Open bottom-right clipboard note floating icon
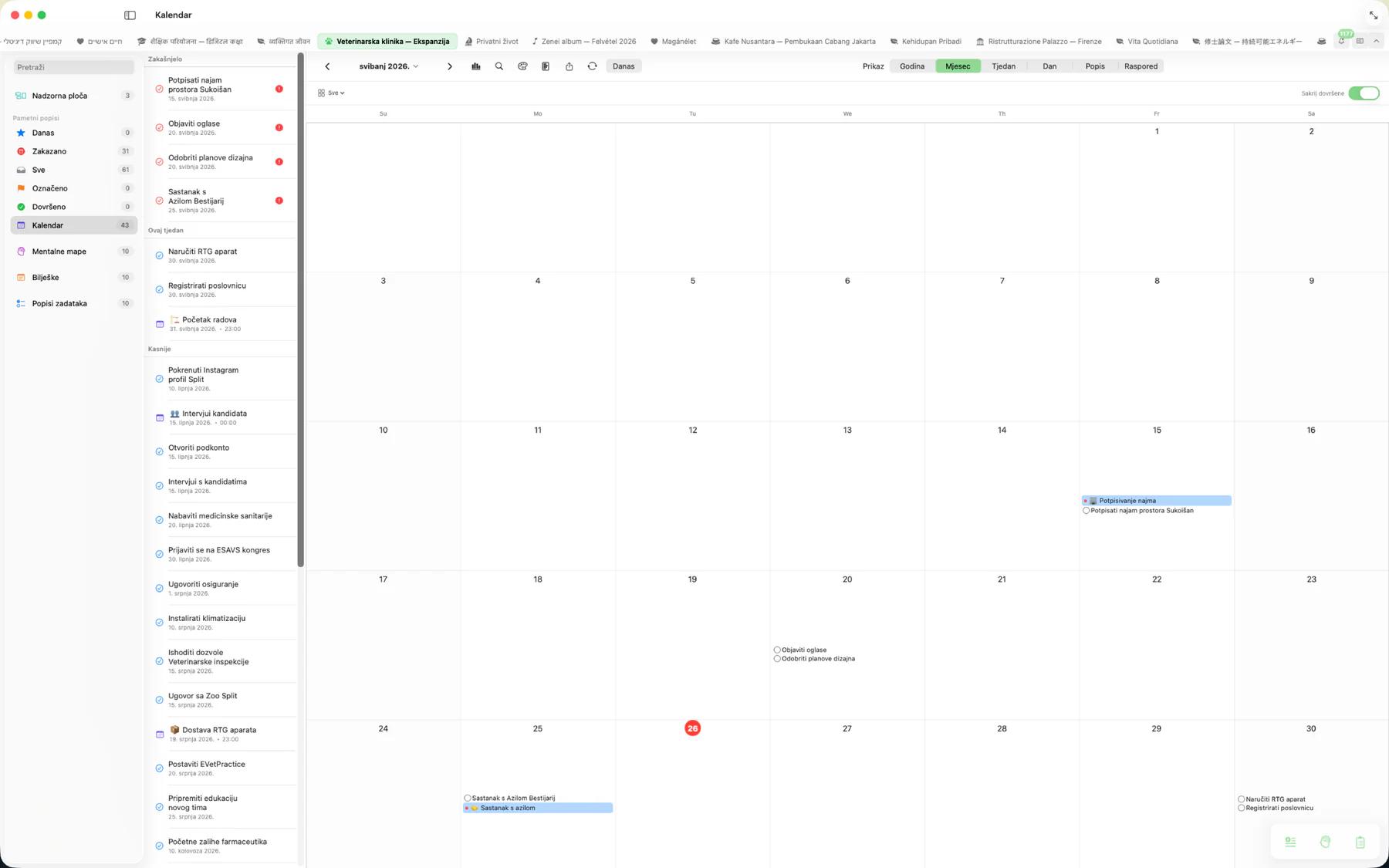1389x868 pixels. tap(1360, 842)
